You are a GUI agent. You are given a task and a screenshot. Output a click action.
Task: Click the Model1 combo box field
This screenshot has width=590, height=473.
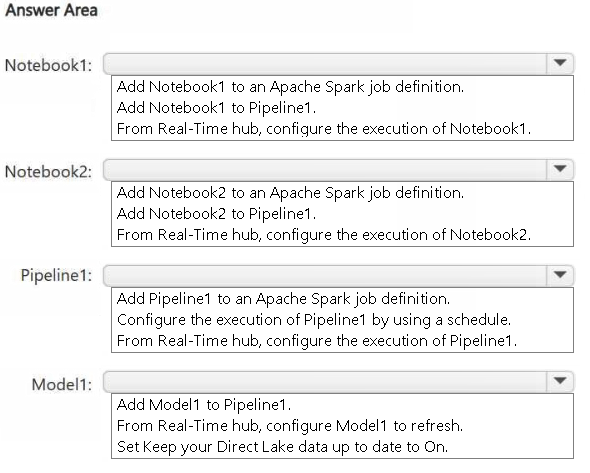pos(339,382)
